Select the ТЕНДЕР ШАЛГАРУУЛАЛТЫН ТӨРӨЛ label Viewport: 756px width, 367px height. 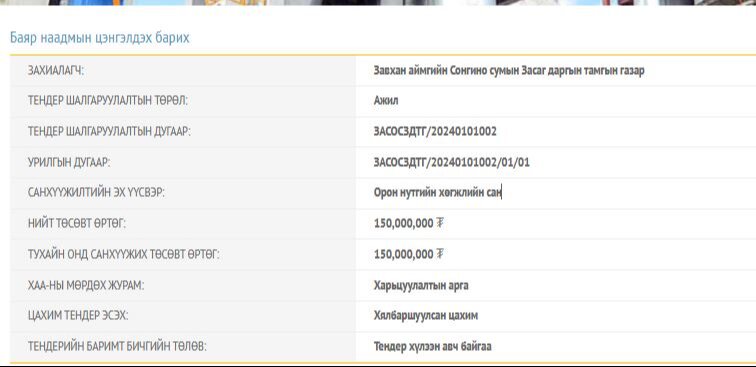(108, 101)
